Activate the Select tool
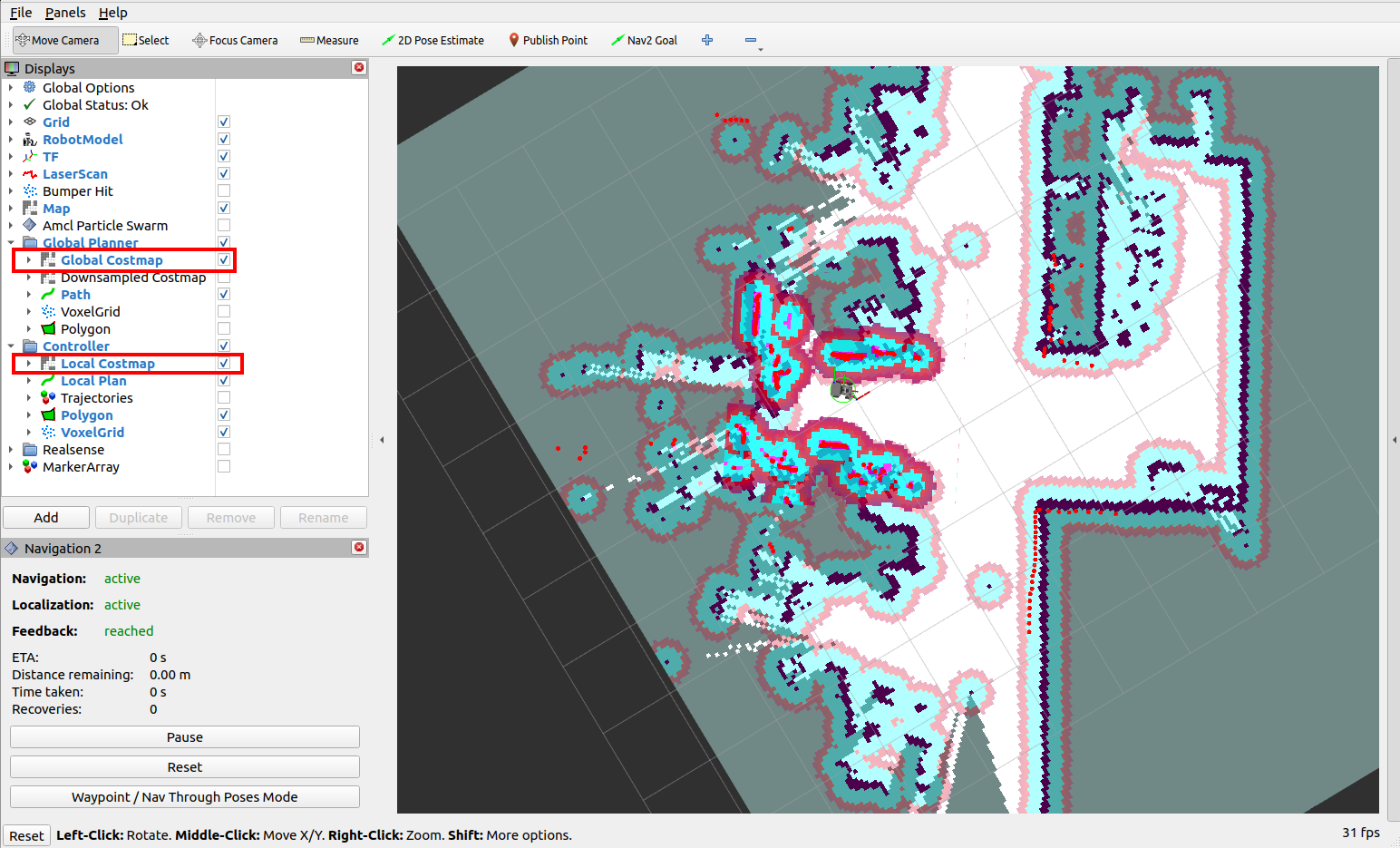The image size is (1400, 848). pos(146,40)
